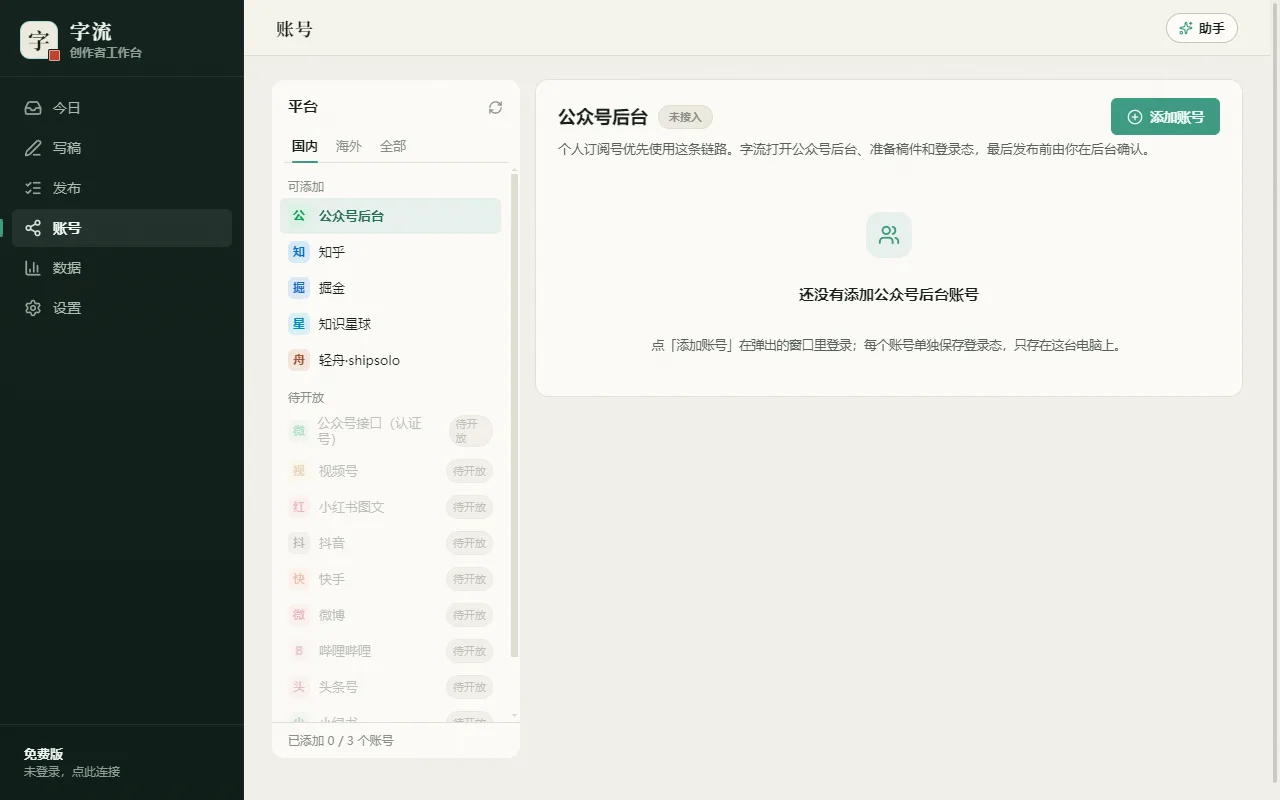
Task: Click the 还没有添加公众号后台账号 message
Action: 889,295
